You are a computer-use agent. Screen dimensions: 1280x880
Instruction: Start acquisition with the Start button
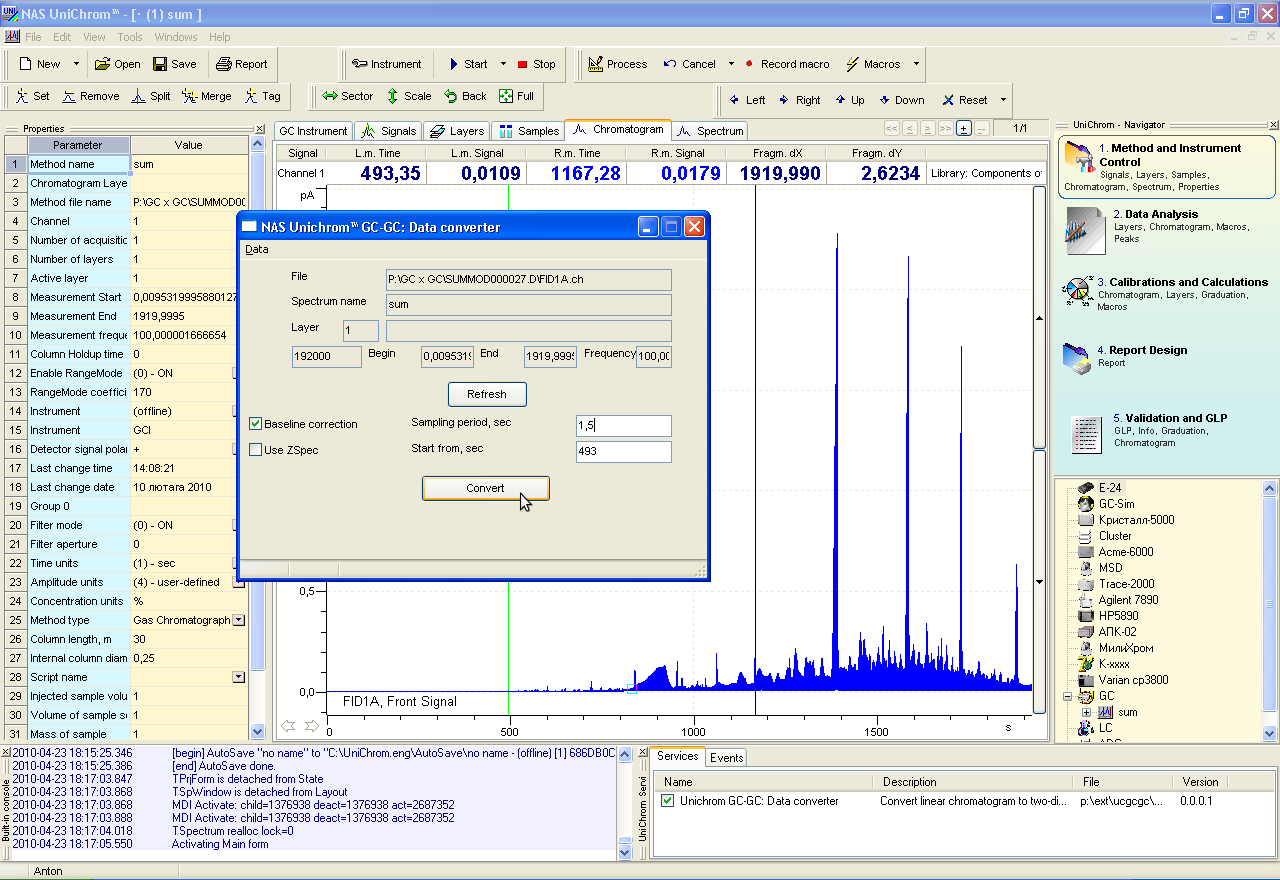[467, 64]
